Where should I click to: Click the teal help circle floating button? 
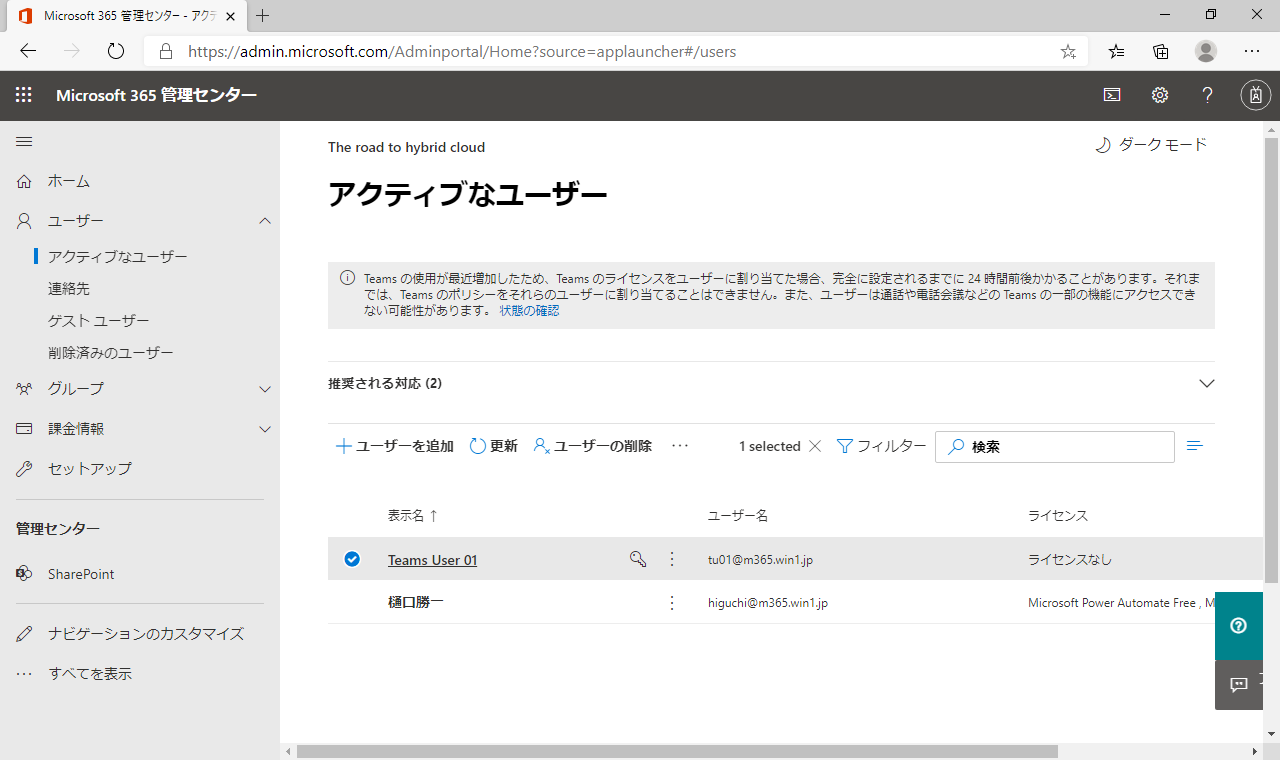coord(1239,626)
